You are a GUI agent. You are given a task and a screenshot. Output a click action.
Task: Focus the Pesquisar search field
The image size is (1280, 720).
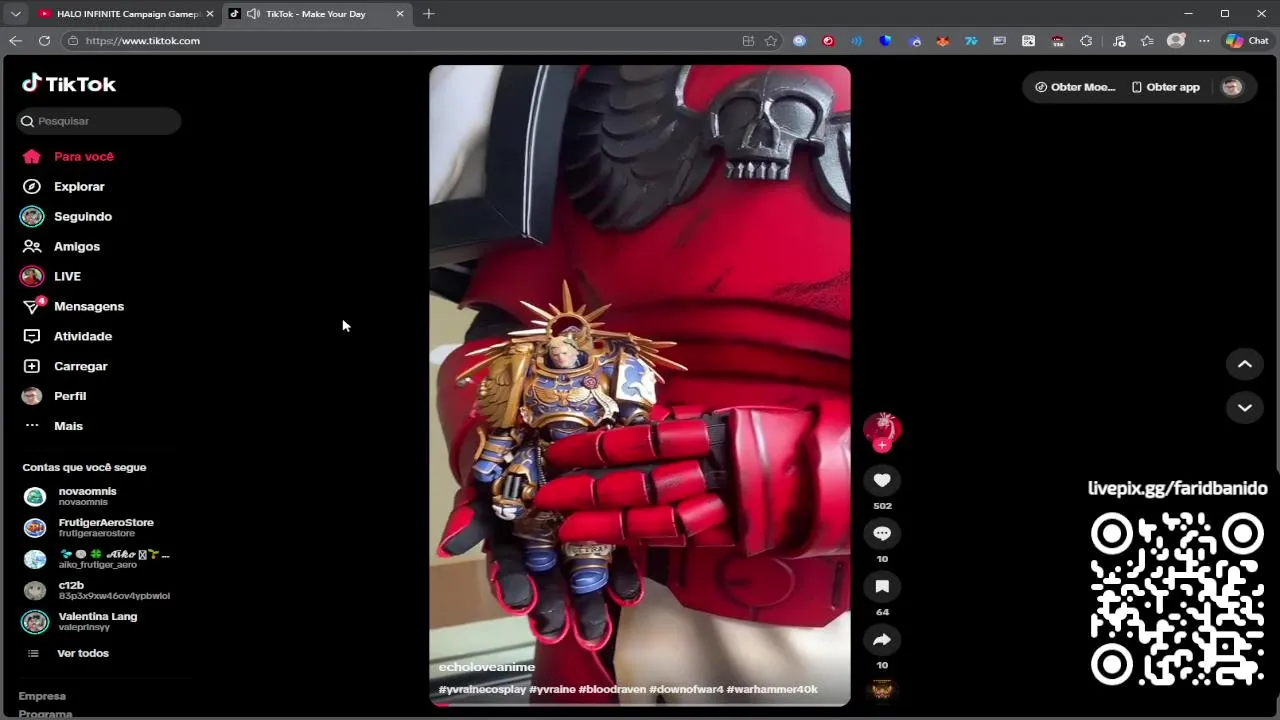98,121
